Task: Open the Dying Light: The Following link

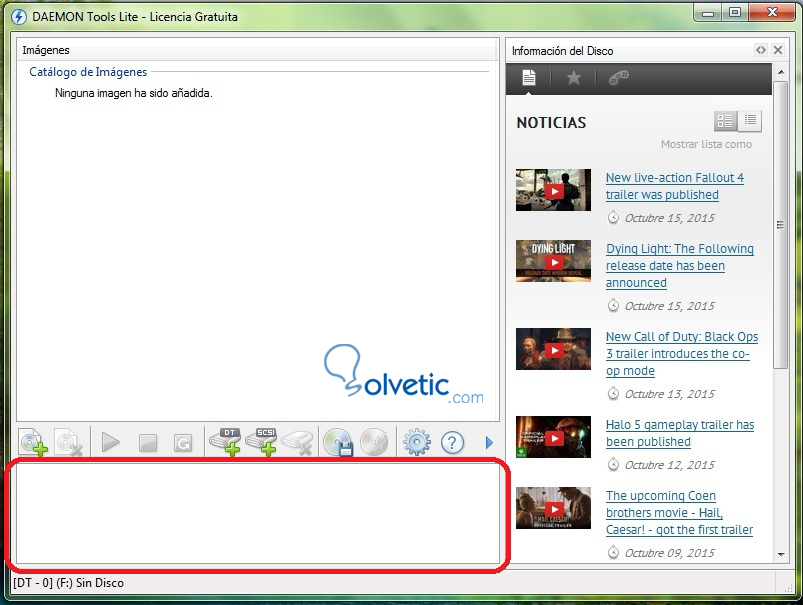Action: (x=680, y=266)
